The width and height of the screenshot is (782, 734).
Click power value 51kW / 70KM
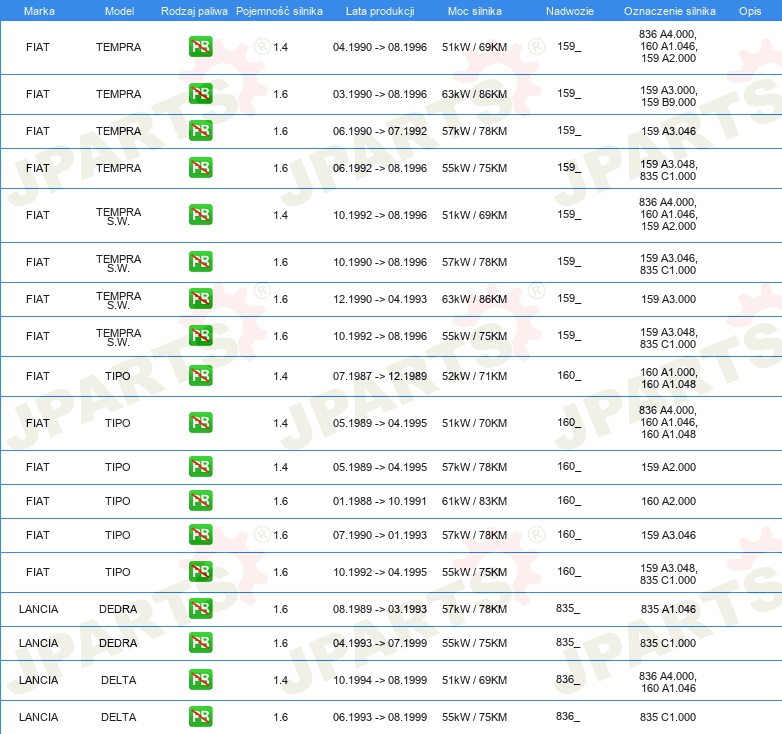(474, 423)
